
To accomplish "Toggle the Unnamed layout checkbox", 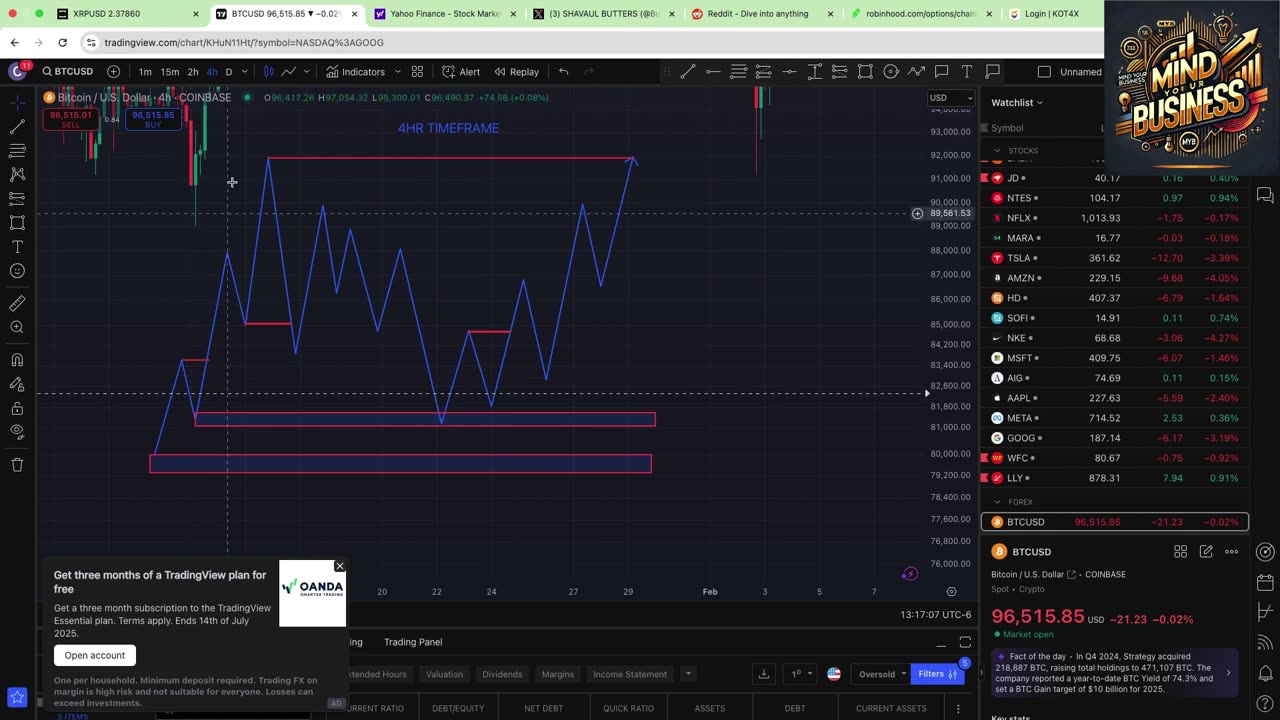I will pyautogui.click(x=1044, y=72).
